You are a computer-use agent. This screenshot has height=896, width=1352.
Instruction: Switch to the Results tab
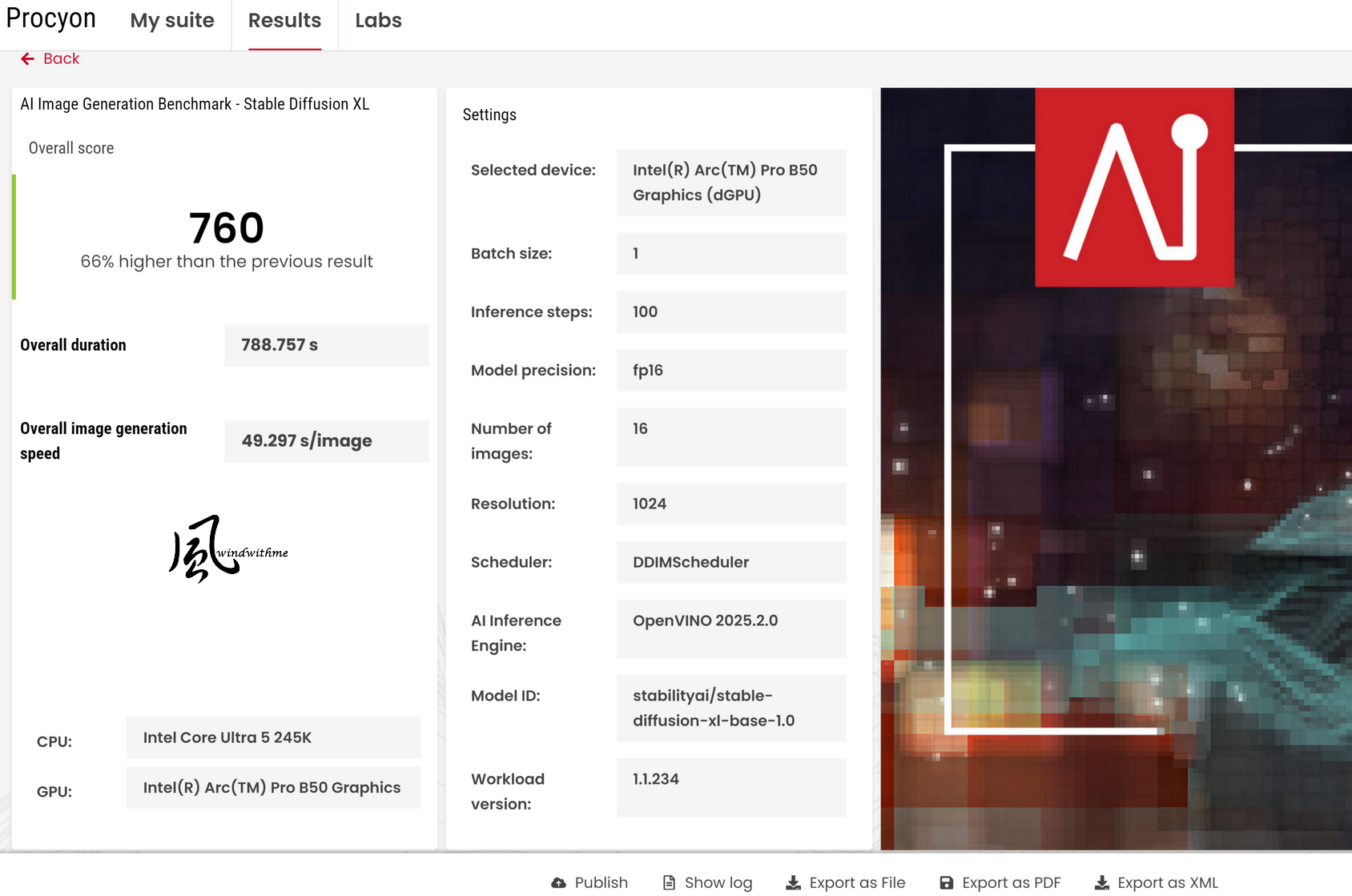click(x=284, y=21)
